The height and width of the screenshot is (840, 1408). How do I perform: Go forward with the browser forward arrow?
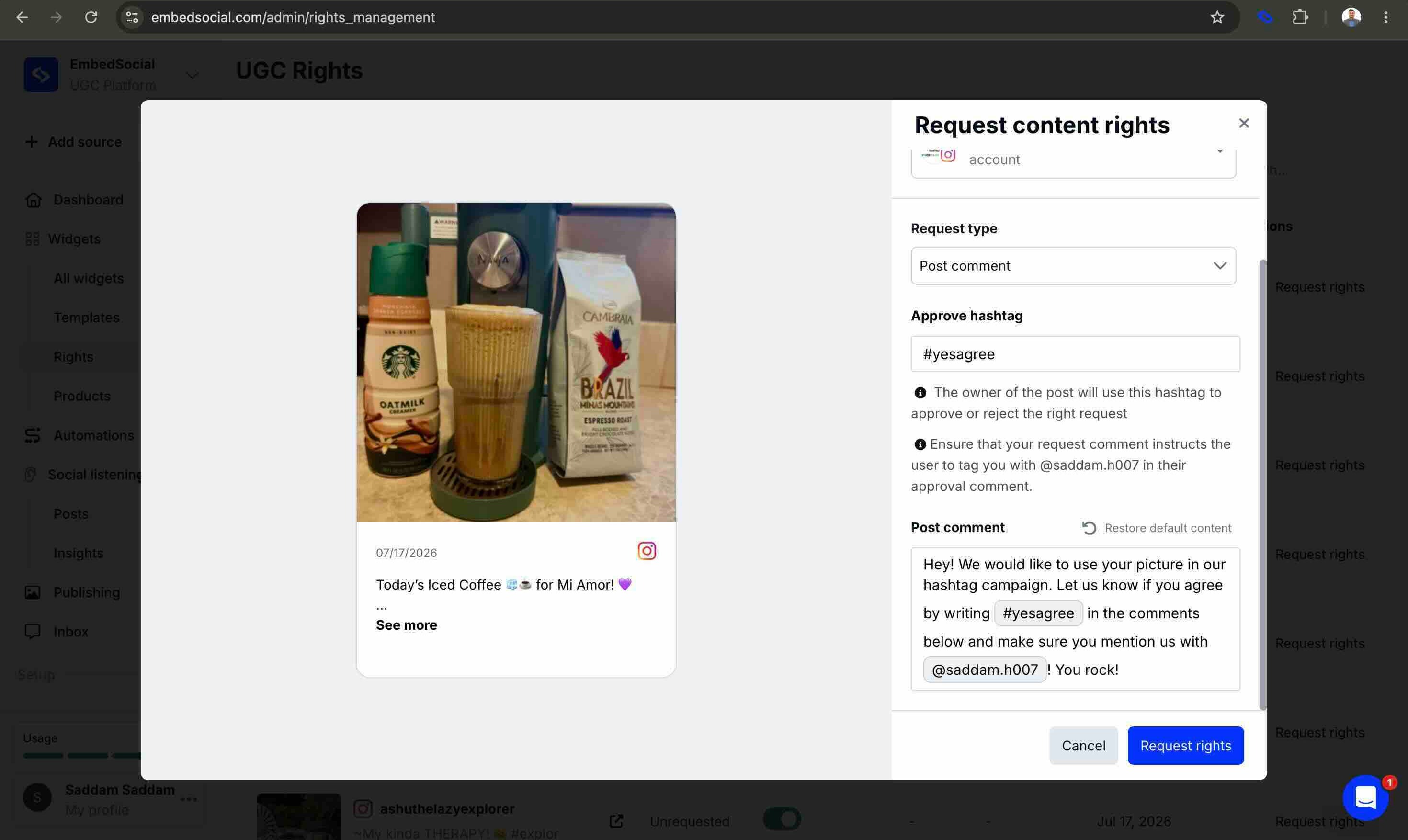56,17
